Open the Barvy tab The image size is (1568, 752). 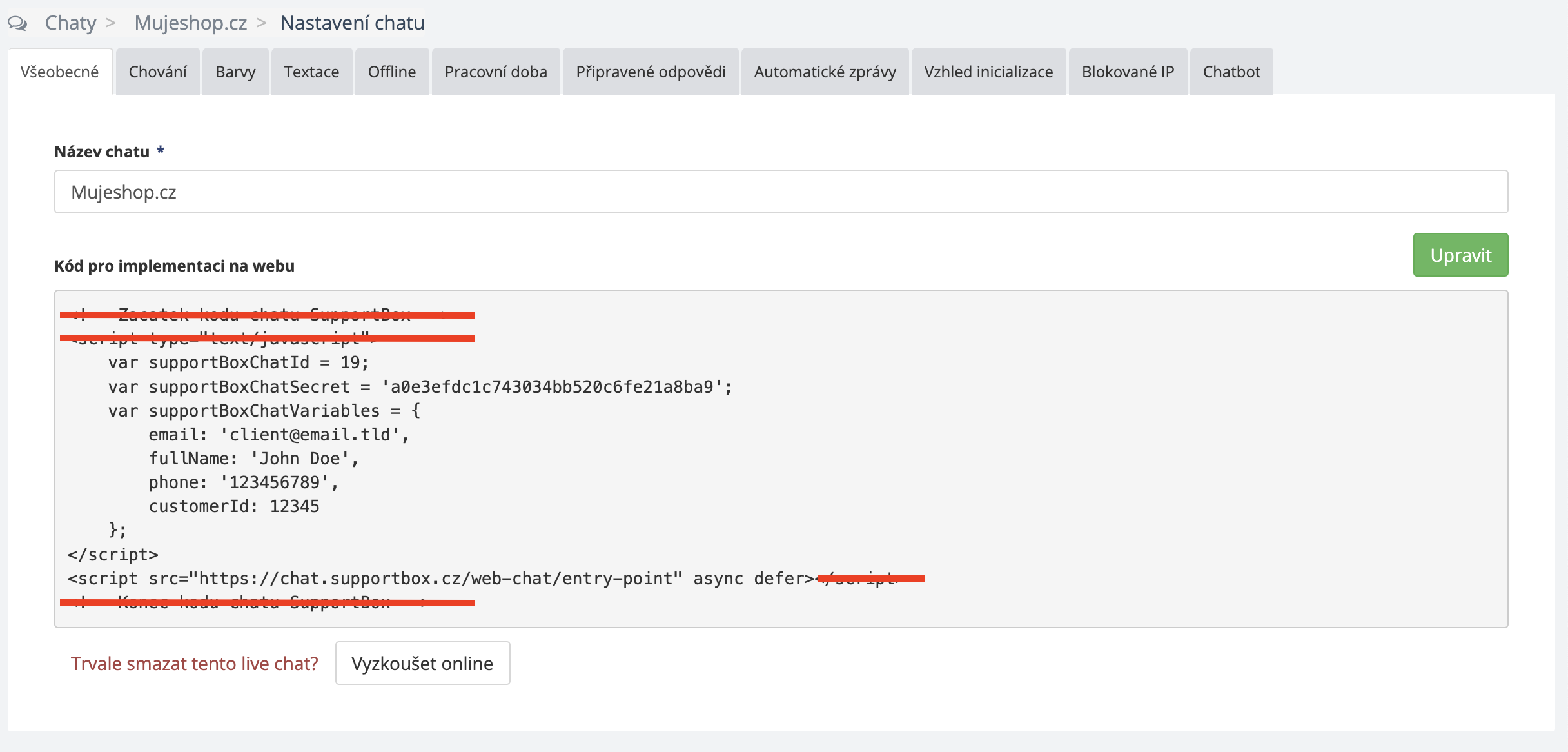235,72
